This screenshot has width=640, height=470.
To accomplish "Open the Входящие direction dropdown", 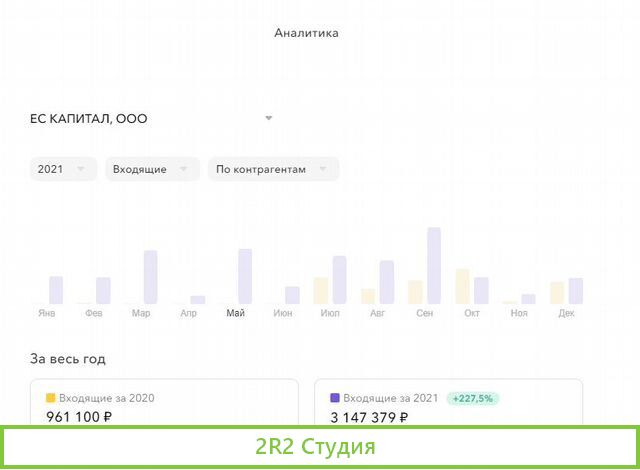I will pos(150,169).
